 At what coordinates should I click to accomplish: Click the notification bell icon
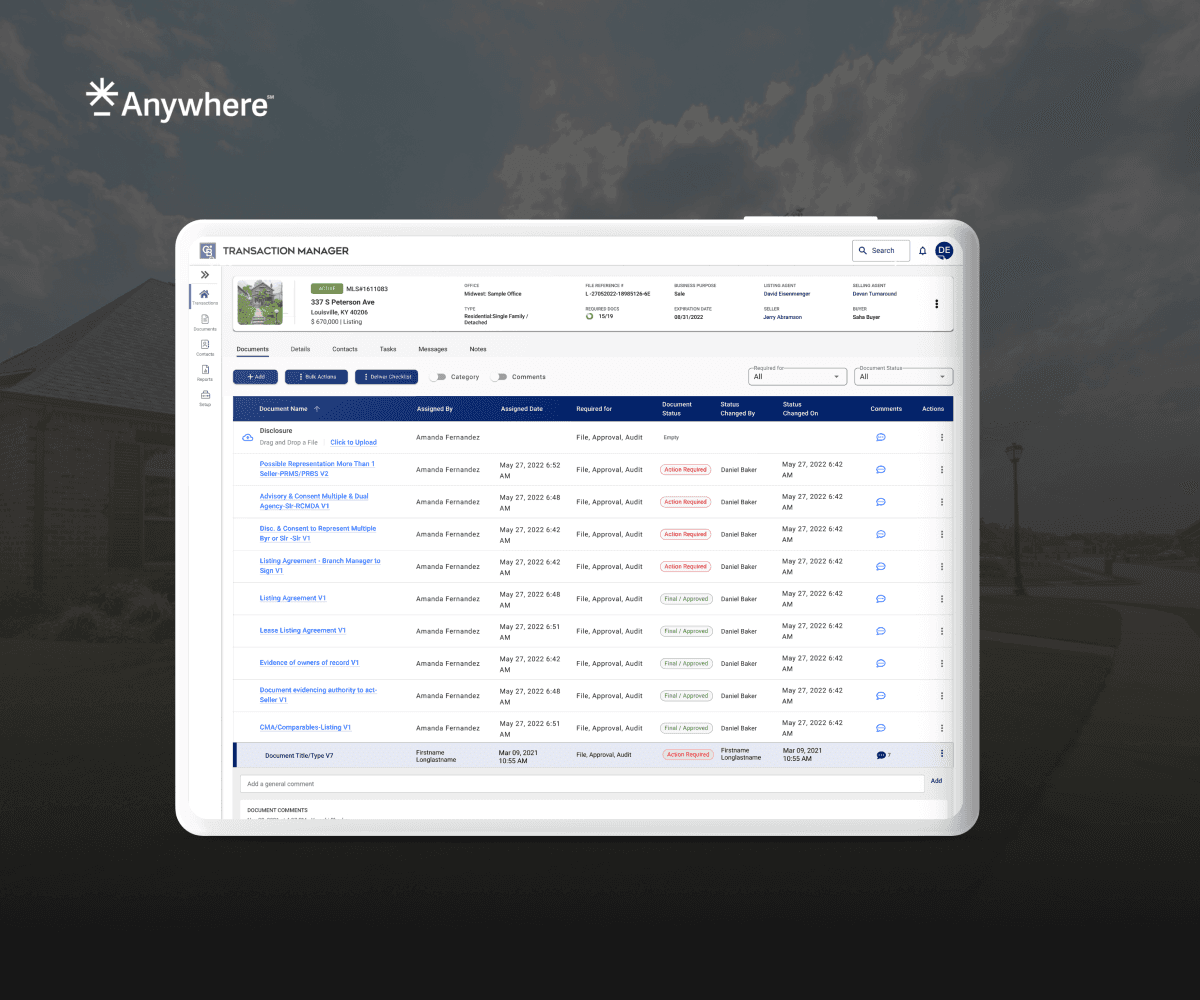[x=923, y=251]
